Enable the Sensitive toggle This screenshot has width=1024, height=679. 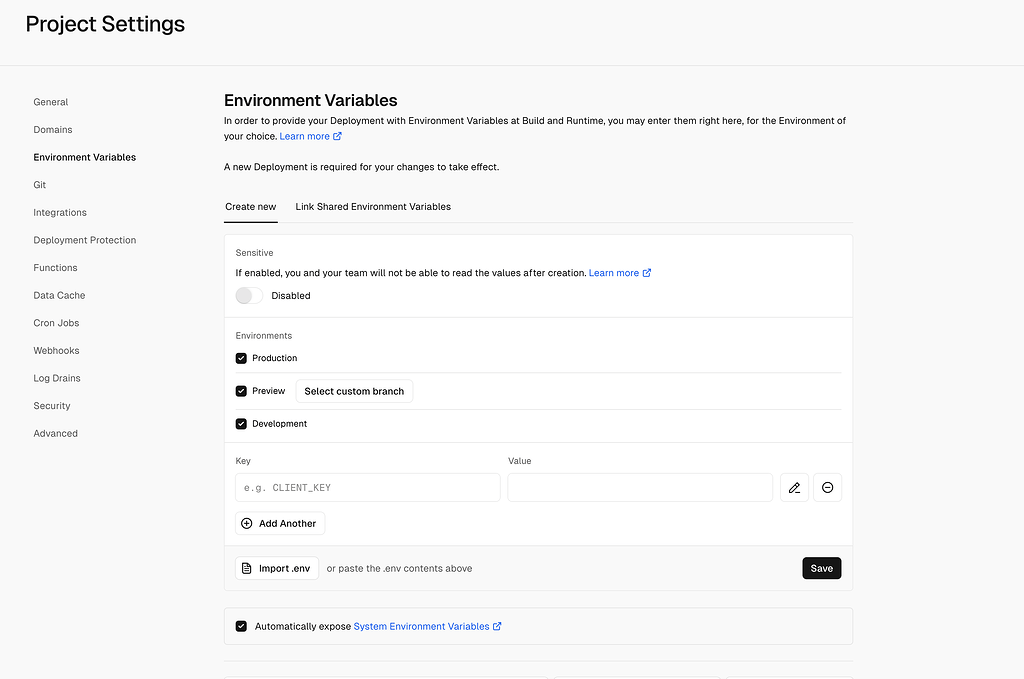[248, 295]
